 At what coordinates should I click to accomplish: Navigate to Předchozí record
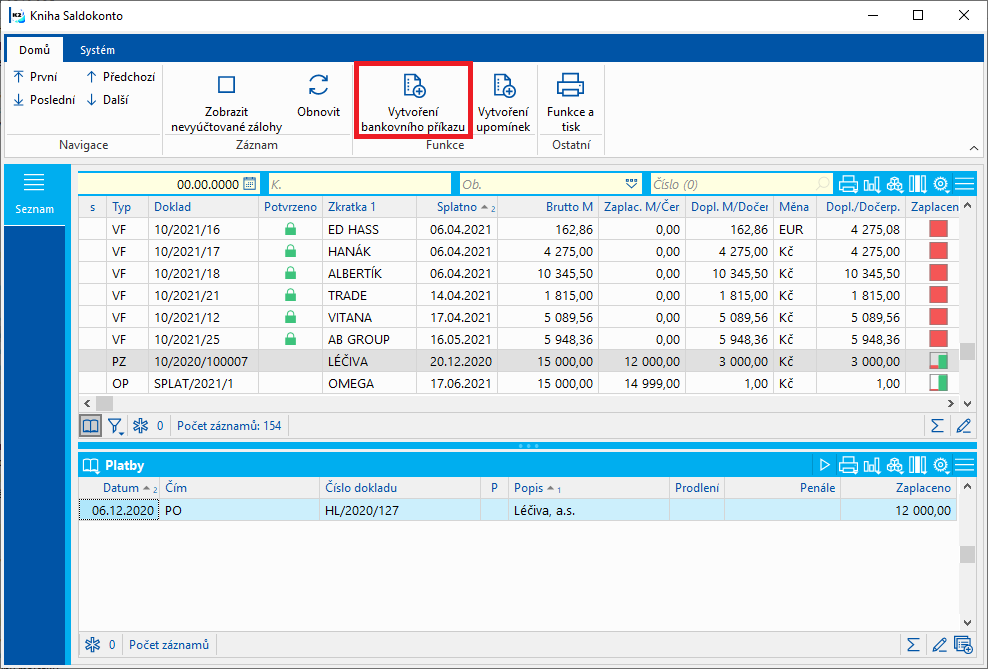[x=120, y=76]
